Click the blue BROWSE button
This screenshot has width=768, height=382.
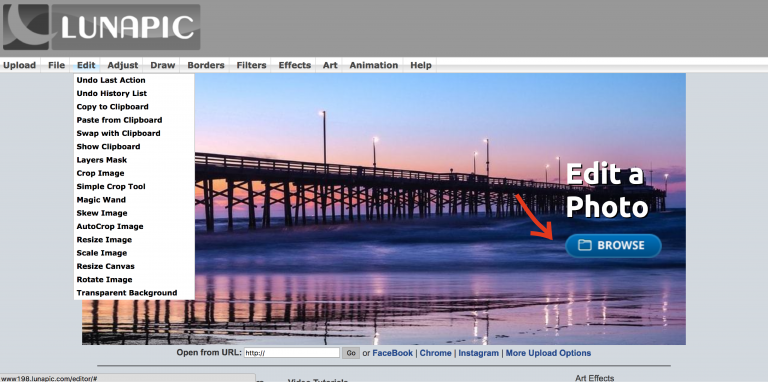[x=613, y=245]
